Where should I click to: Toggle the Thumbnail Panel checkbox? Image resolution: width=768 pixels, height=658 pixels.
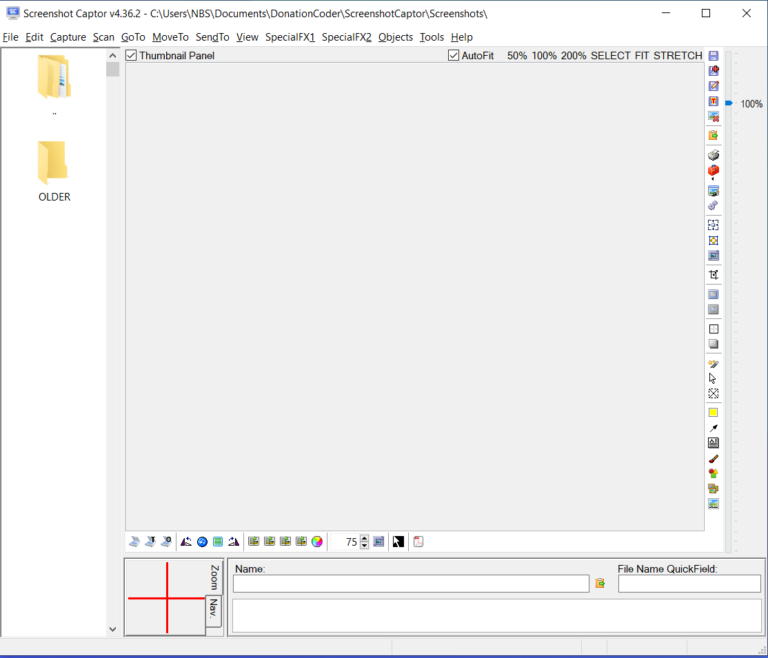coord(131,56)
